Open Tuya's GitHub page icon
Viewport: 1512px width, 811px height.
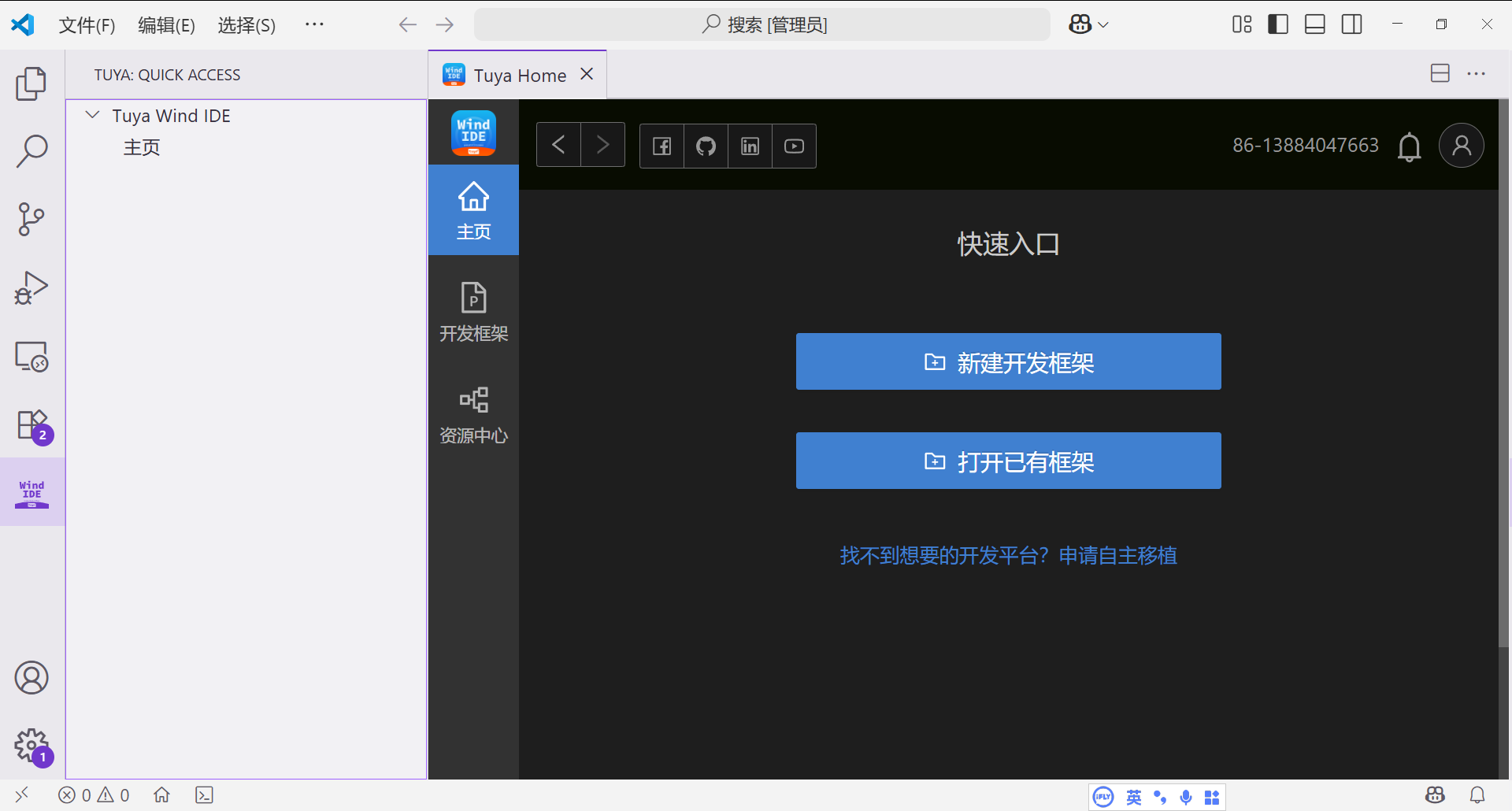pyautogui.click(x=706, y=146)
